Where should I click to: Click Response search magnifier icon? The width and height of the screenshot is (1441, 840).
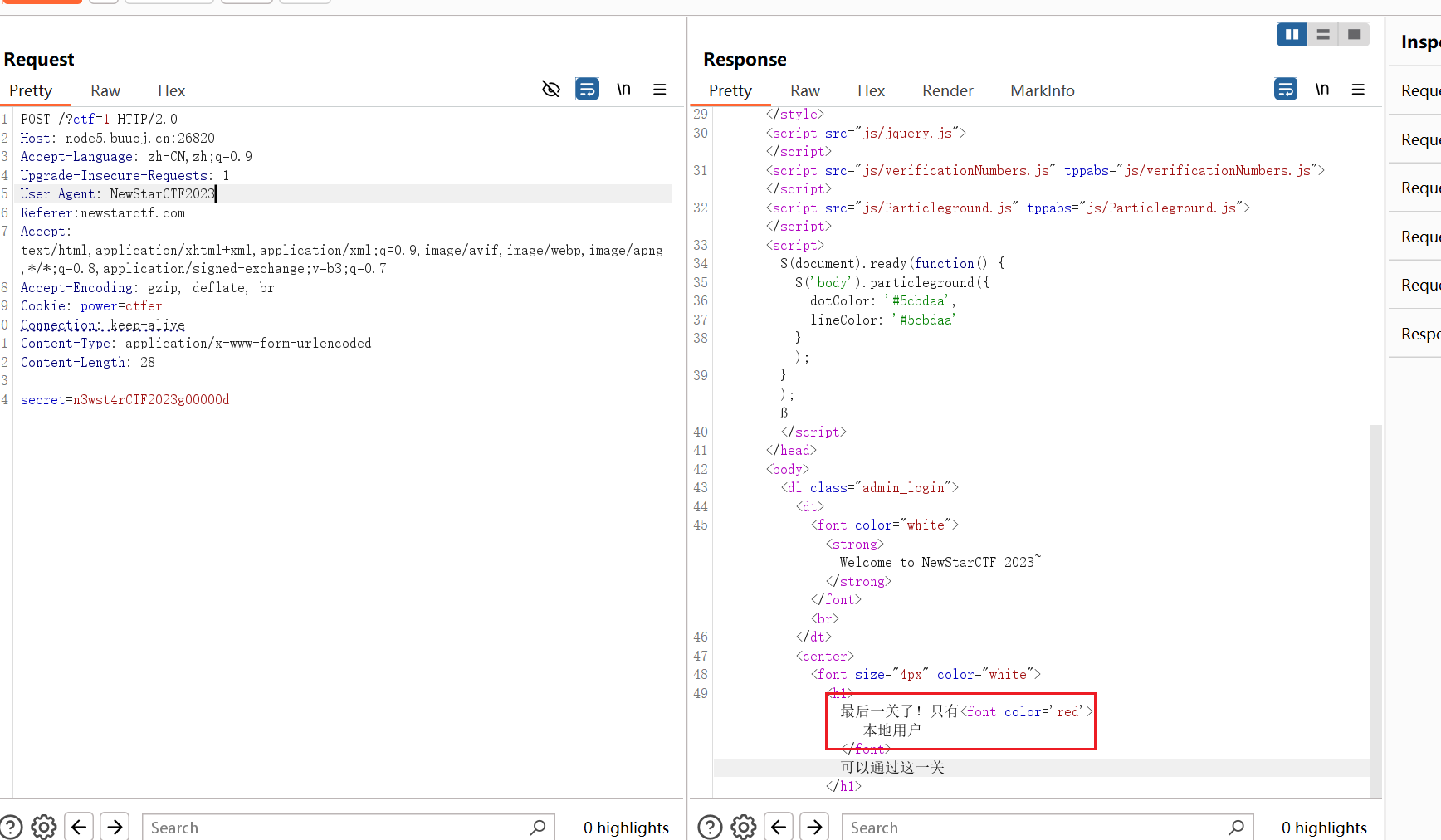point(1237,828)
